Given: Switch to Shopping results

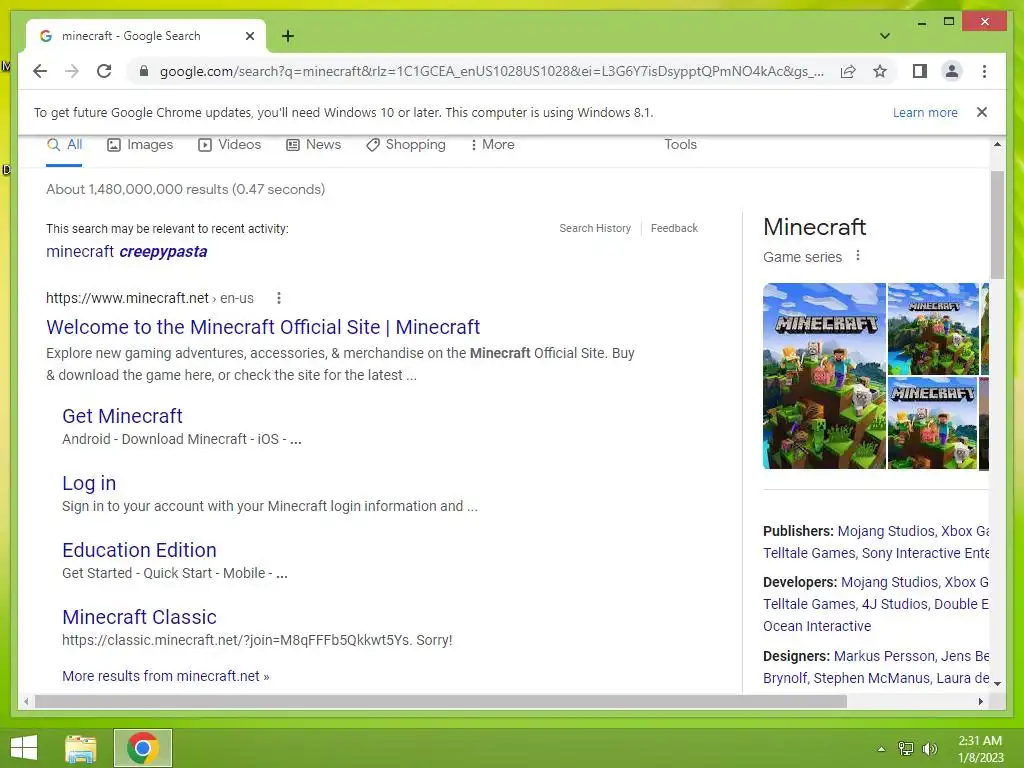Looking at the screenshot, I should click(406, 144).
